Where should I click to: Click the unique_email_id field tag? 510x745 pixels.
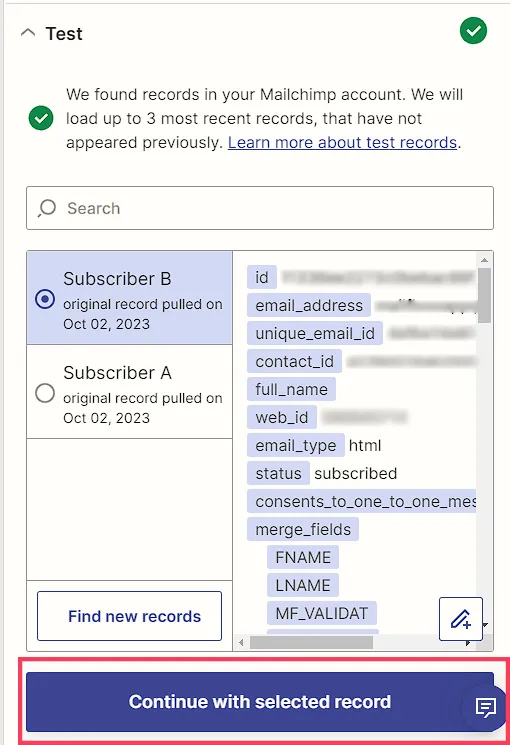[315, 334]
